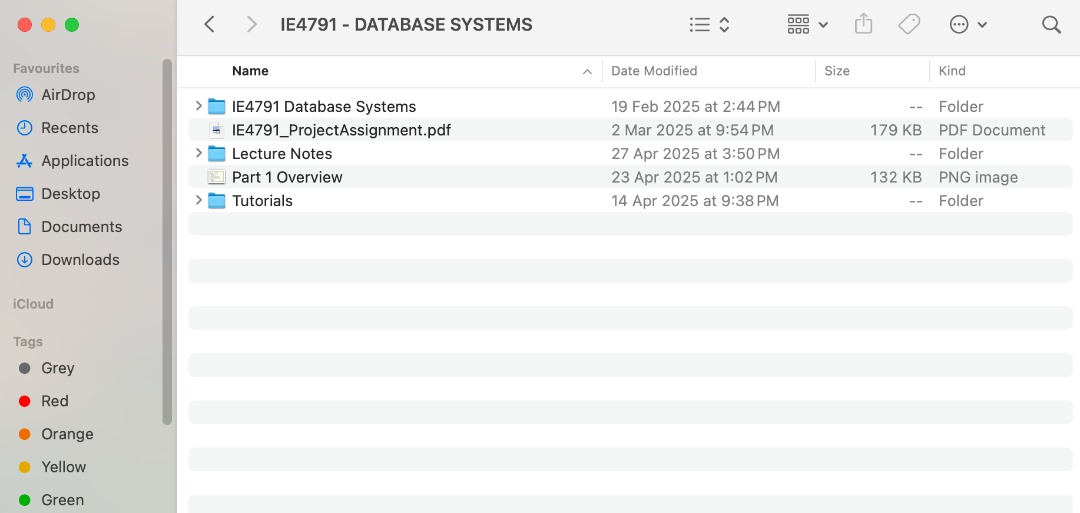The width and height of the screenshot is (1080, 513).
Task: Expand the Tutorials folder
Action: [x=198, y=200]
